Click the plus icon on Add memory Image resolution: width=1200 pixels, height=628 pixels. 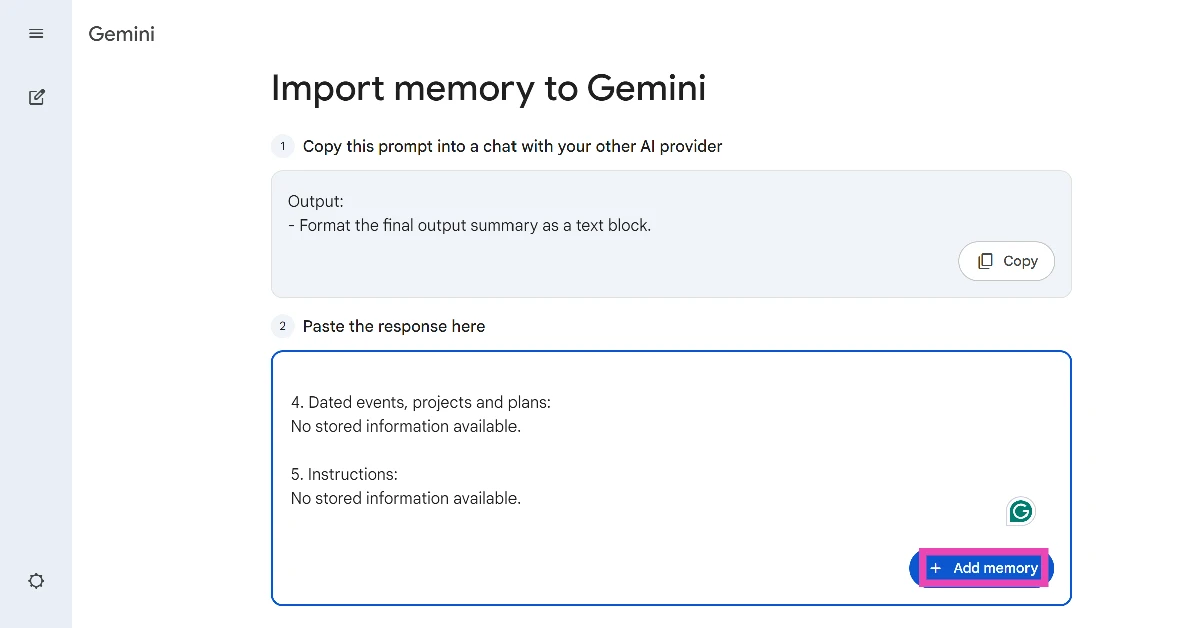pyautogui.click(x=936, y=568)
